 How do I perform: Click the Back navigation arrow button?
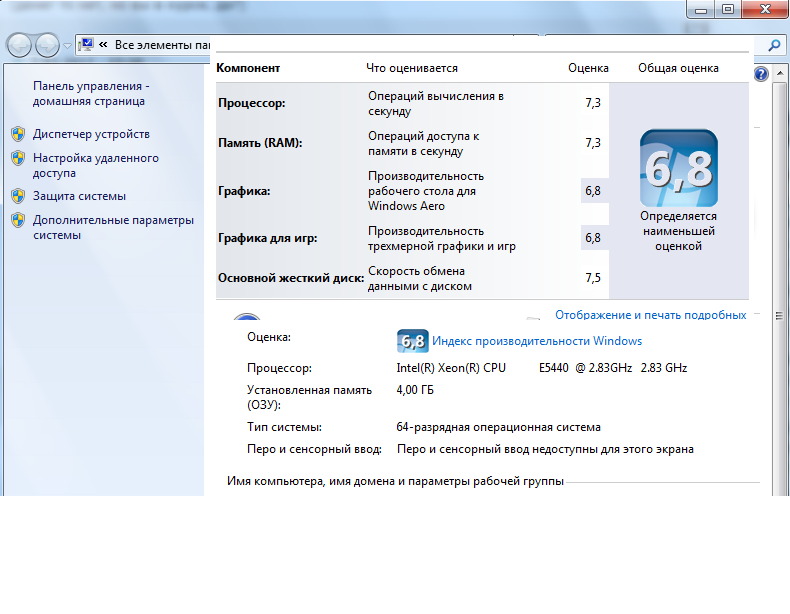click(x=19, y=45)
